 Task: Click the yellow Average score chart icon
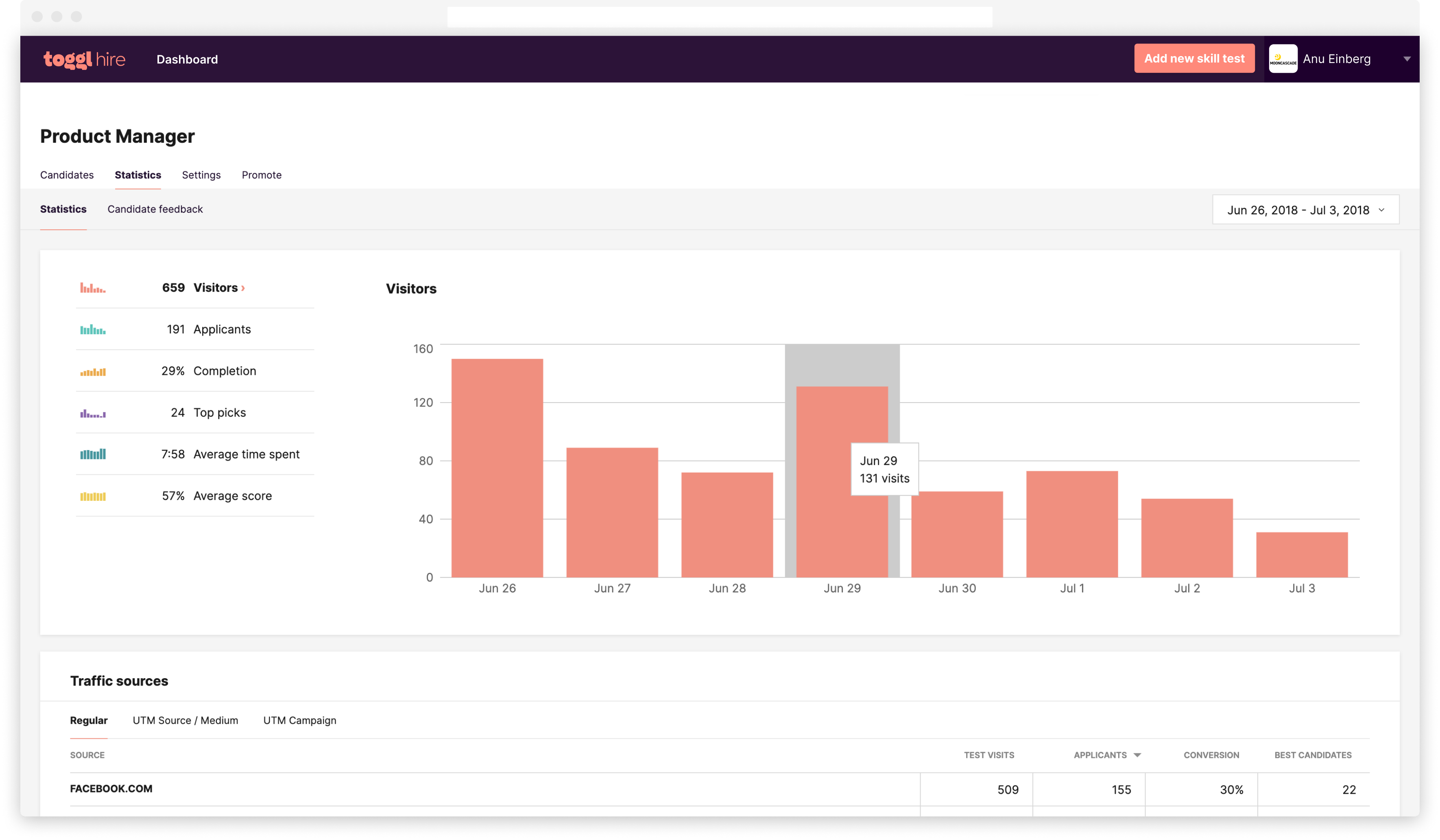[93, 496]
